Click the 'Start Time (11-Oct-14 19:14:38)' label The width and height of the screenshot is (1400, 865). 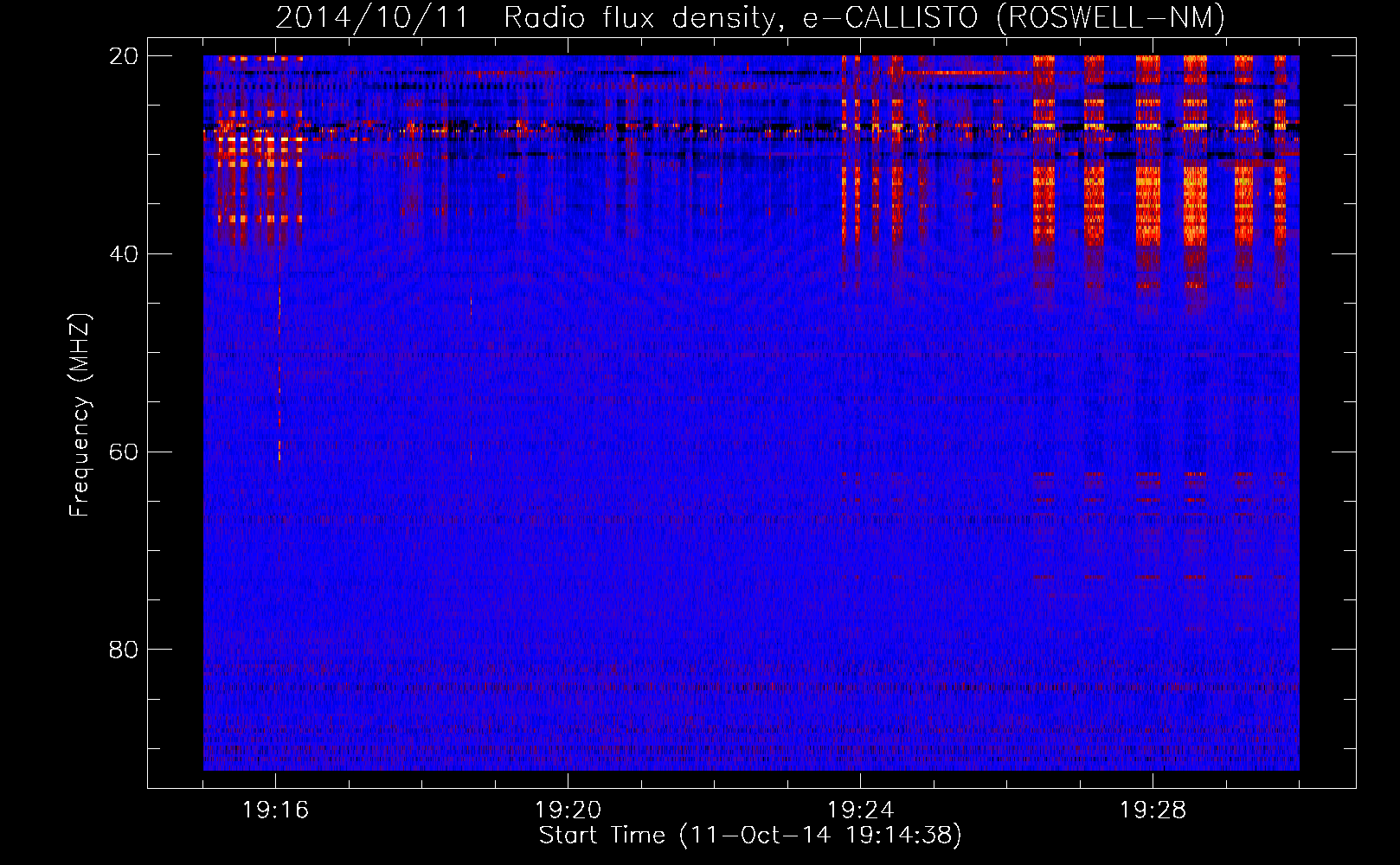(x=751, y=836)
